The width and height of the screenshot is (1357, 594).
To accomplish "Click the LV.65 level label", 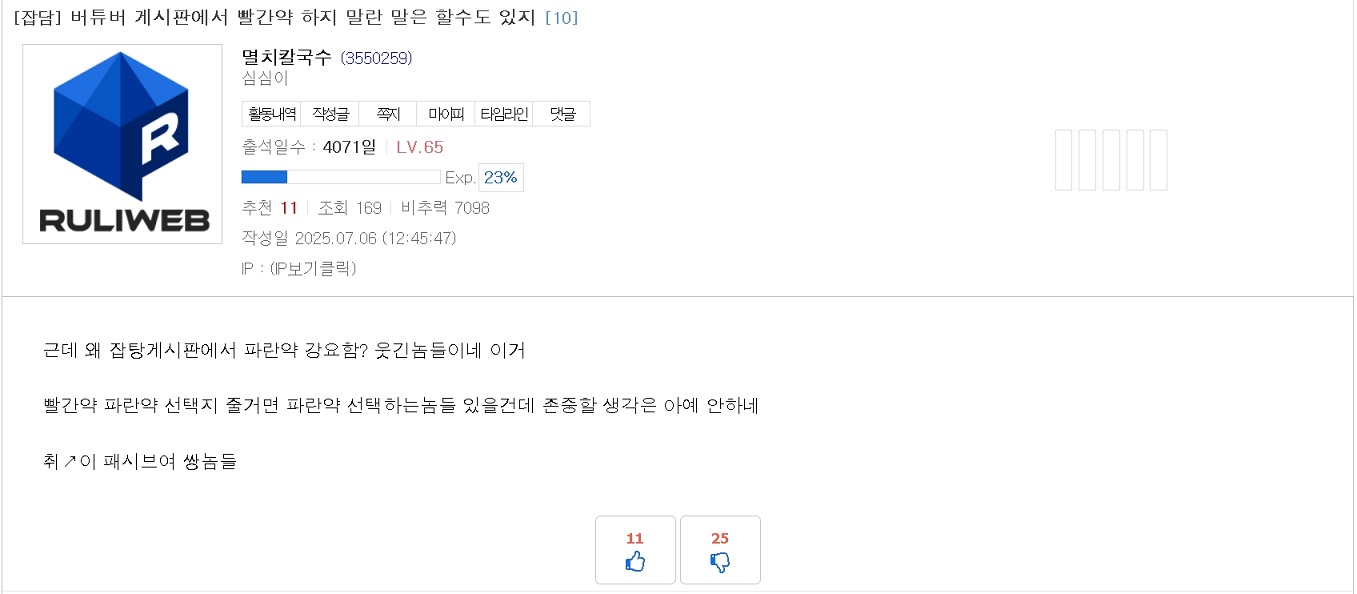I will tap(420, 147).
